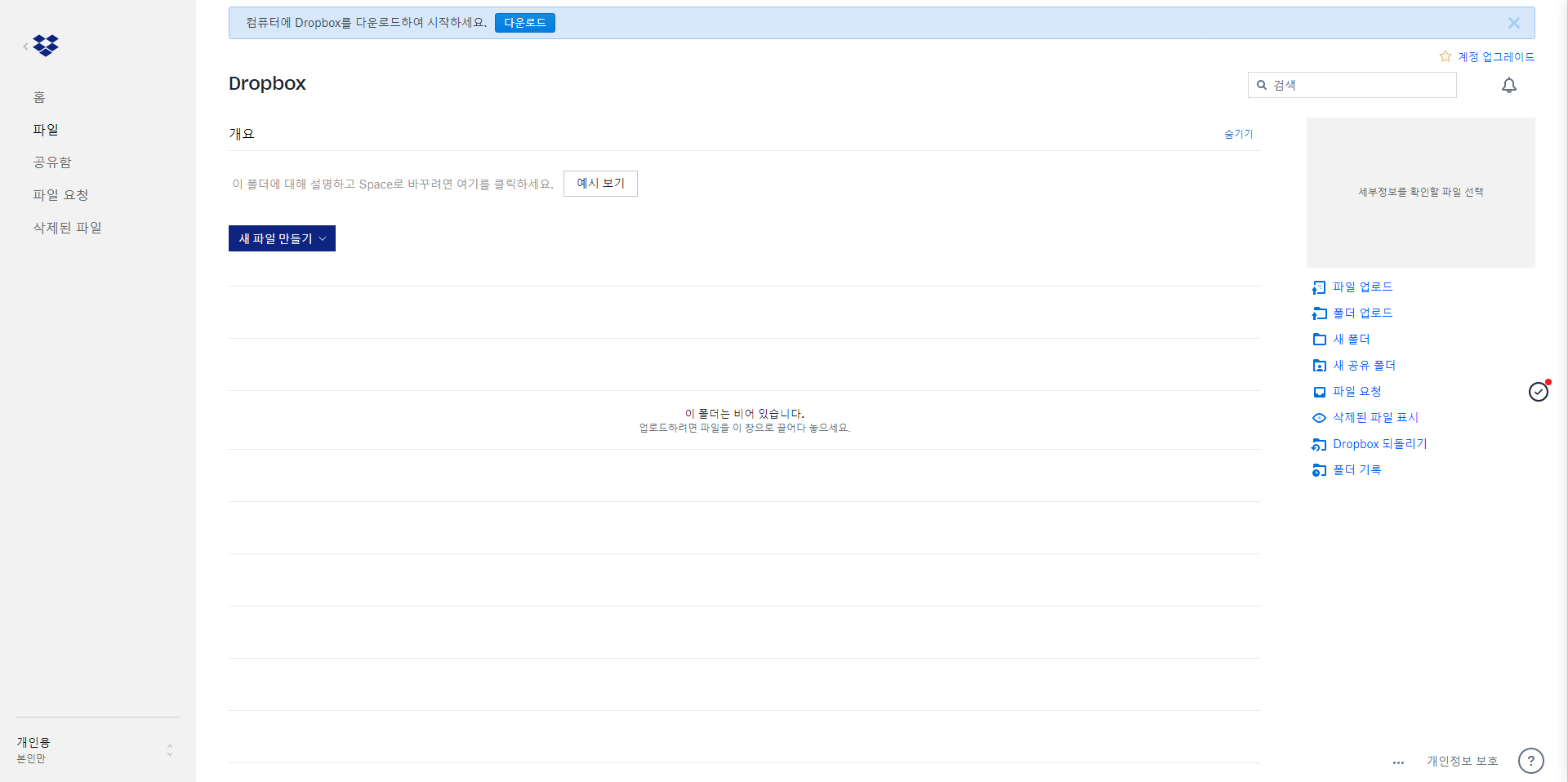
Task: Click the 새 공유 폴더 link
Action: tap(1365, 366)
